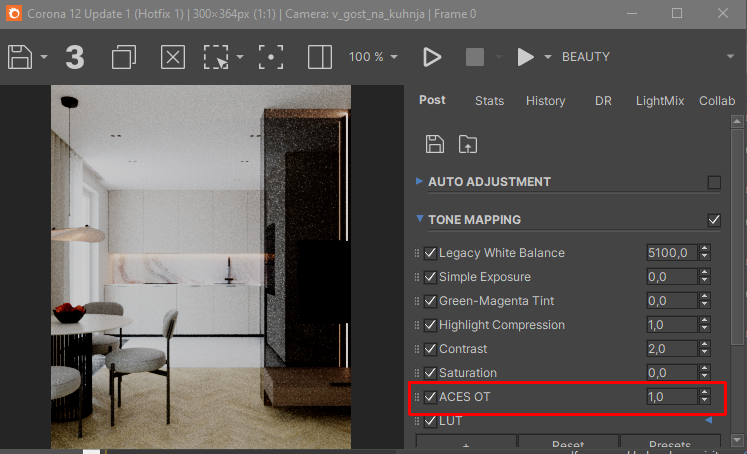Enable the Auto Adjustment checkbox
Image resolution: width=747 pixels, height=454 pixels.
[714, 182]
